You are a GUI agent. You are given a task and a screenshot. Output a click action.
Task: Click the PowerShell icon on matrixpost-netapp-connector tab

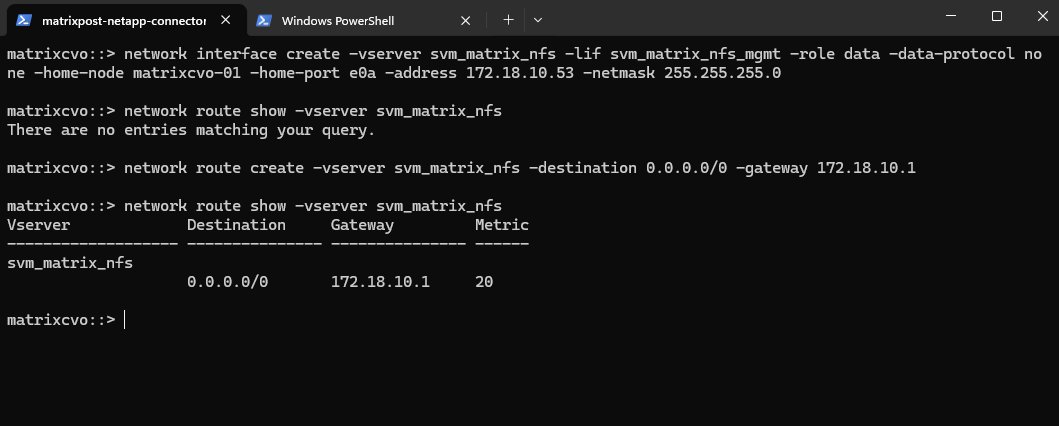pos(23,20)
